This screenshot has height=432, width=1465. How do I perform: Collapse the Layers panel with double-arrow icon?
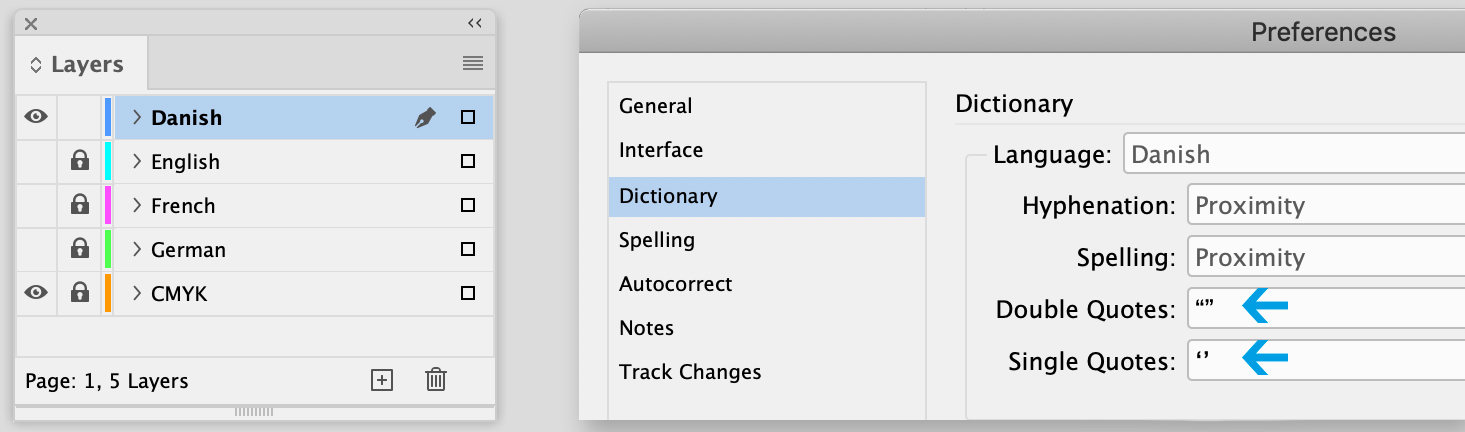point(475,23)
